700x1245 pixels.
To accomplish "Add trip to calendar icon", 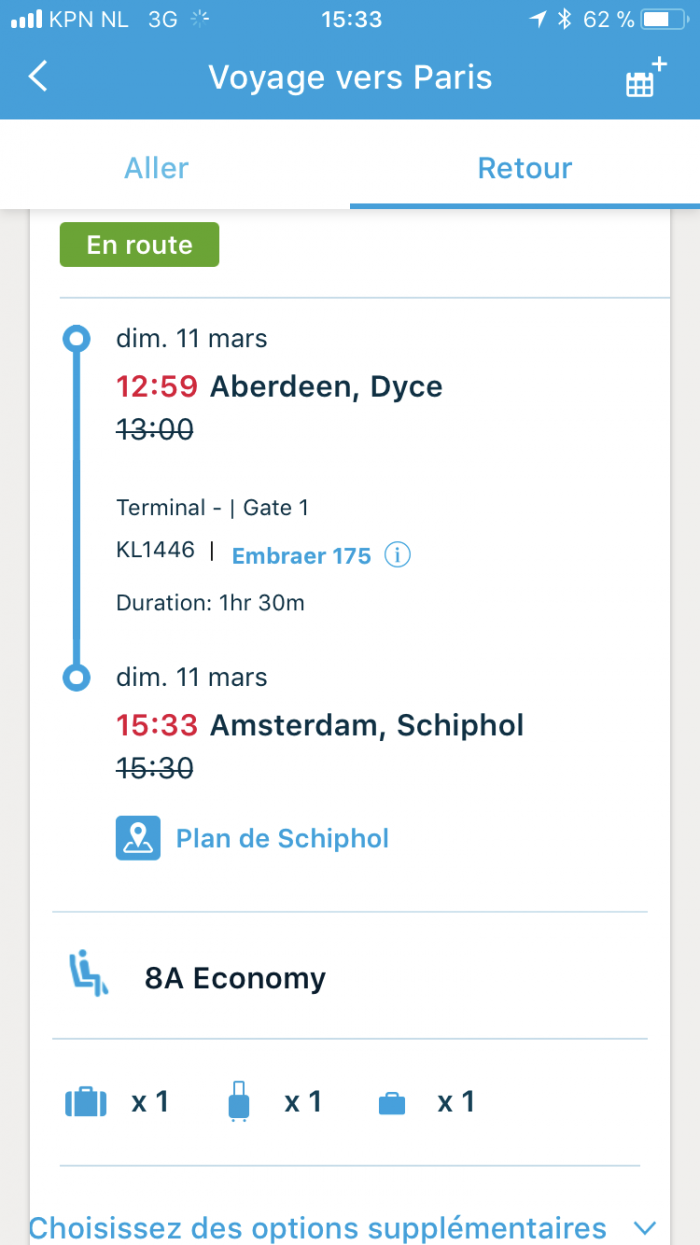I will (x=644, y=78).
